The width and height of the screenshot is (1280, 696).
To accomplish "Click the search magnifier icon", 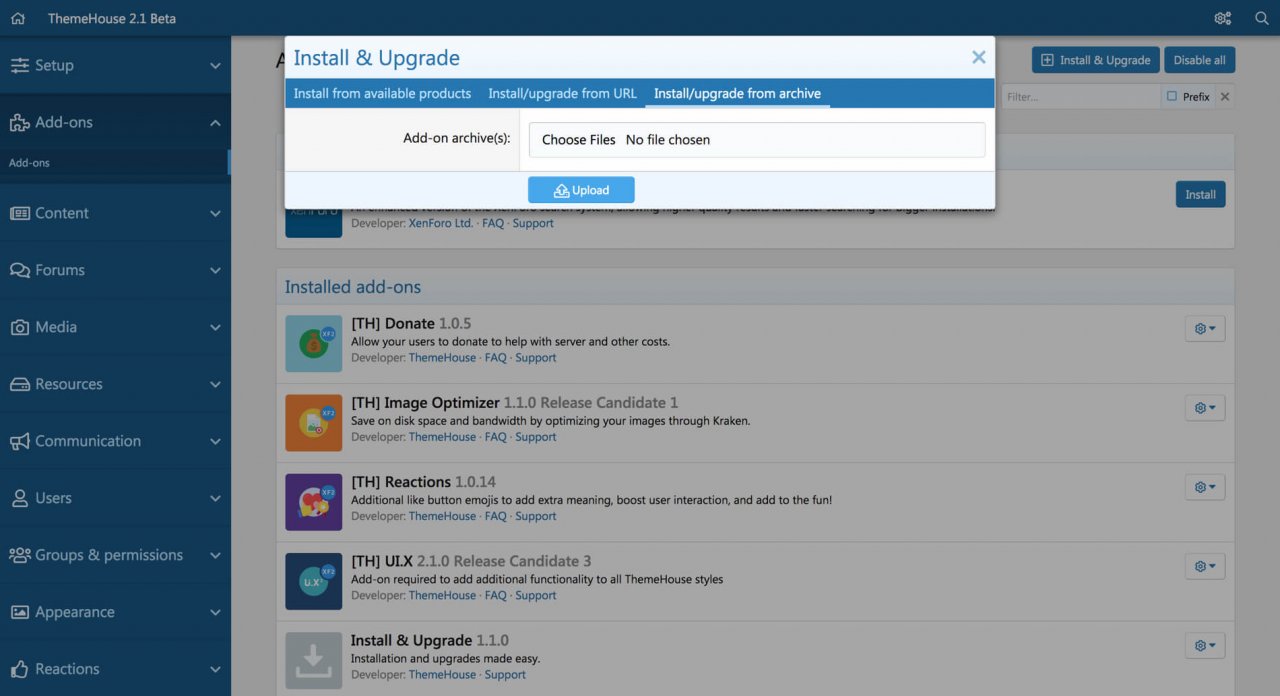I will pyautogui.click(x=1261, y=18).
